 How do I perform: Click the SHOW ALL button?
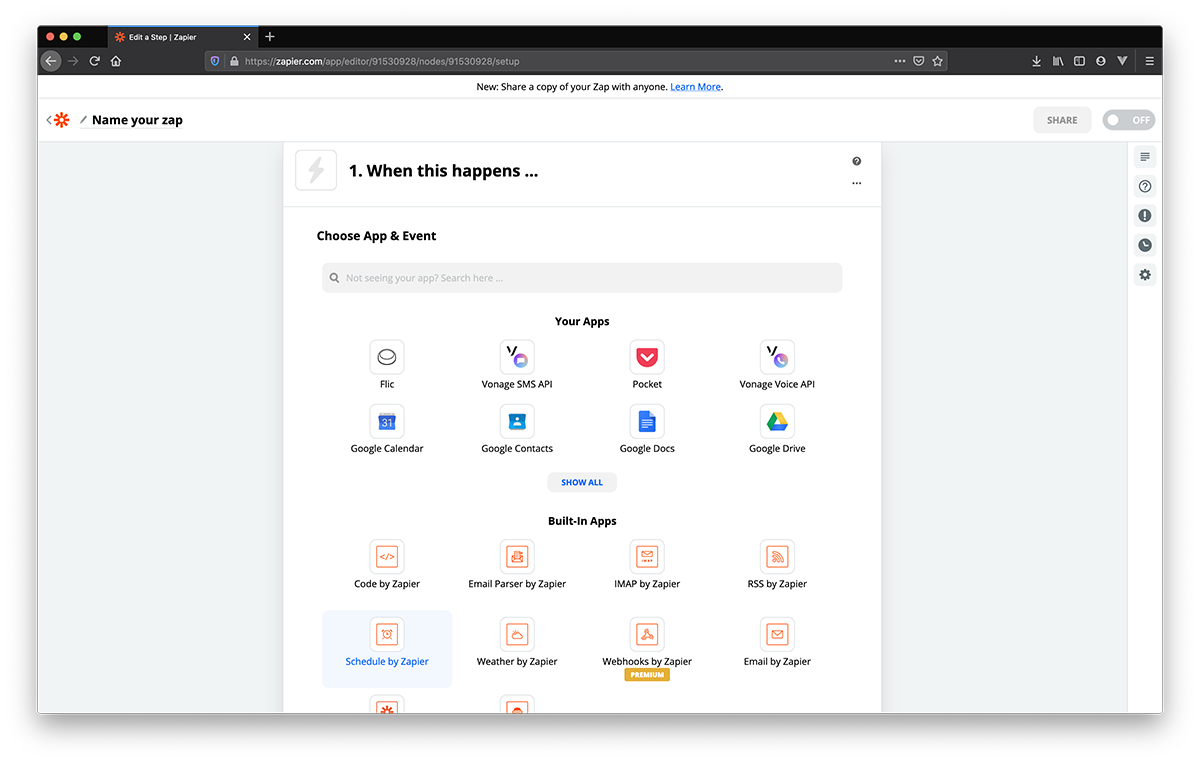click(x=582, y=482)
